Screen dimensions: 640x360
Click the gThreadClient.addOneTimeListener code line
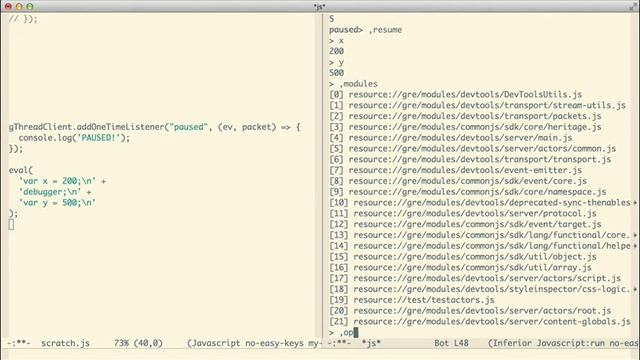pyautogui.click(x=155, y=127)
